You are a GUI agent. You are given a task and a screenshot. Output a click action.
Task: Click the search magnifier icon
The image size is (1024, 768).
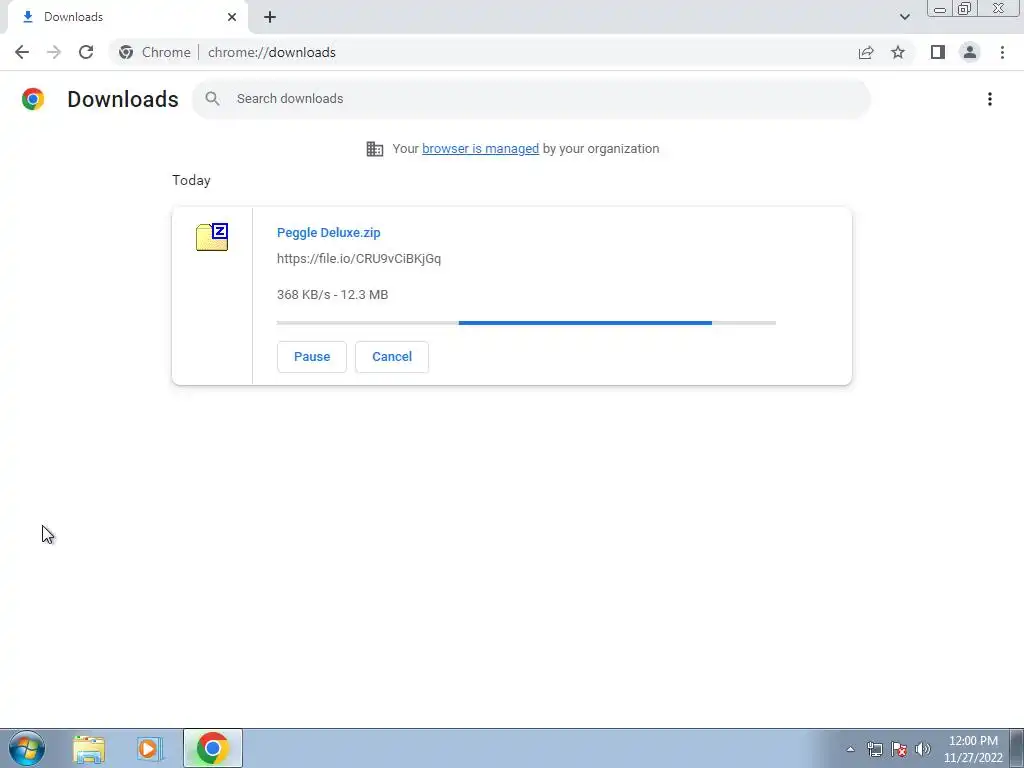212,99
